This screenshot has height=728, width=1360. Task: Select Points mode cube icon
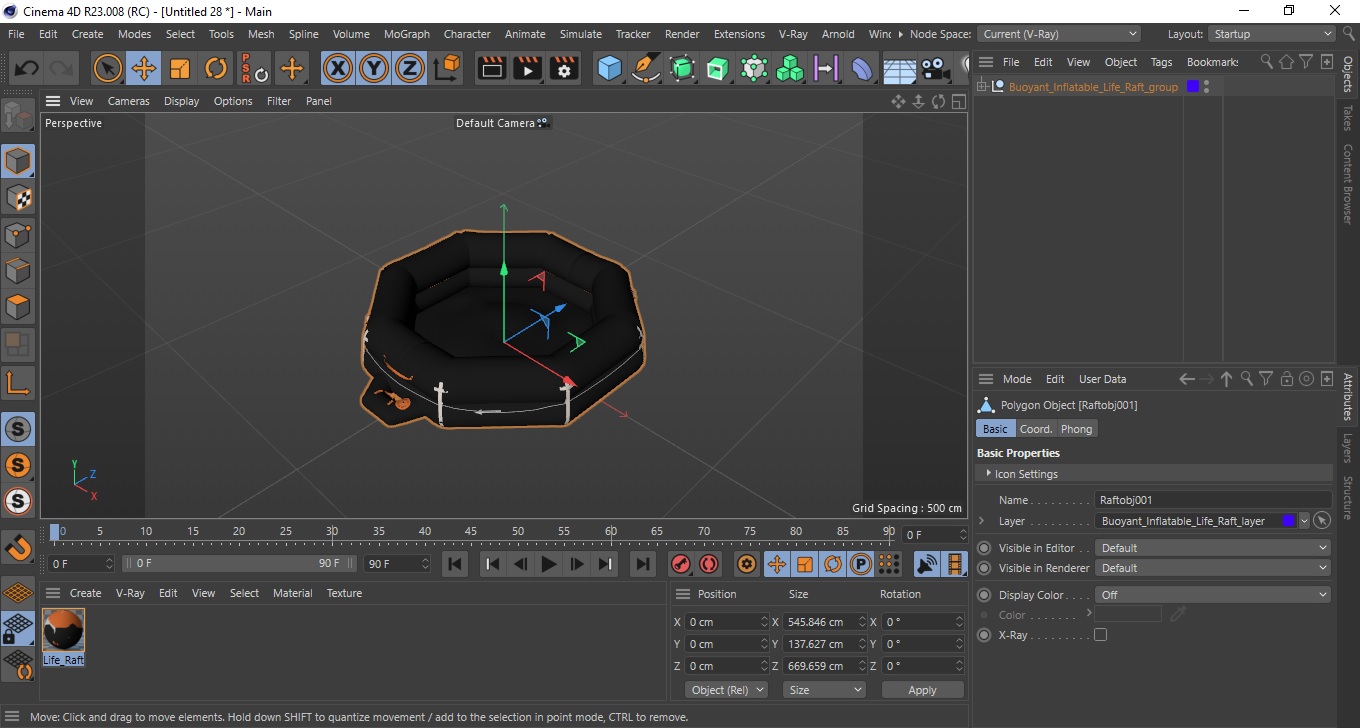tap(17, 235)
